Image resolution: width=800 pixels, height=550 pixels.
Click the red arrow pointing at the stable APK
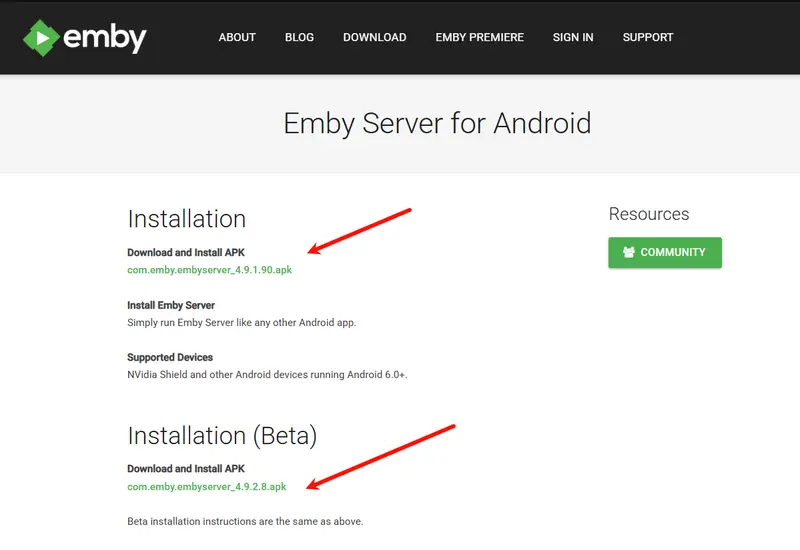click(x=360, y=231)
